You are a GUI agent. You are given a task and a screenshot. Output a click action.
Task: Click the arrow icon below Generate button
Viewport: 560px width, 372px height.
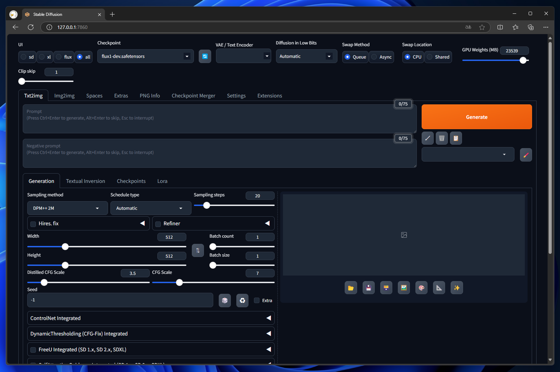[428, 138]
